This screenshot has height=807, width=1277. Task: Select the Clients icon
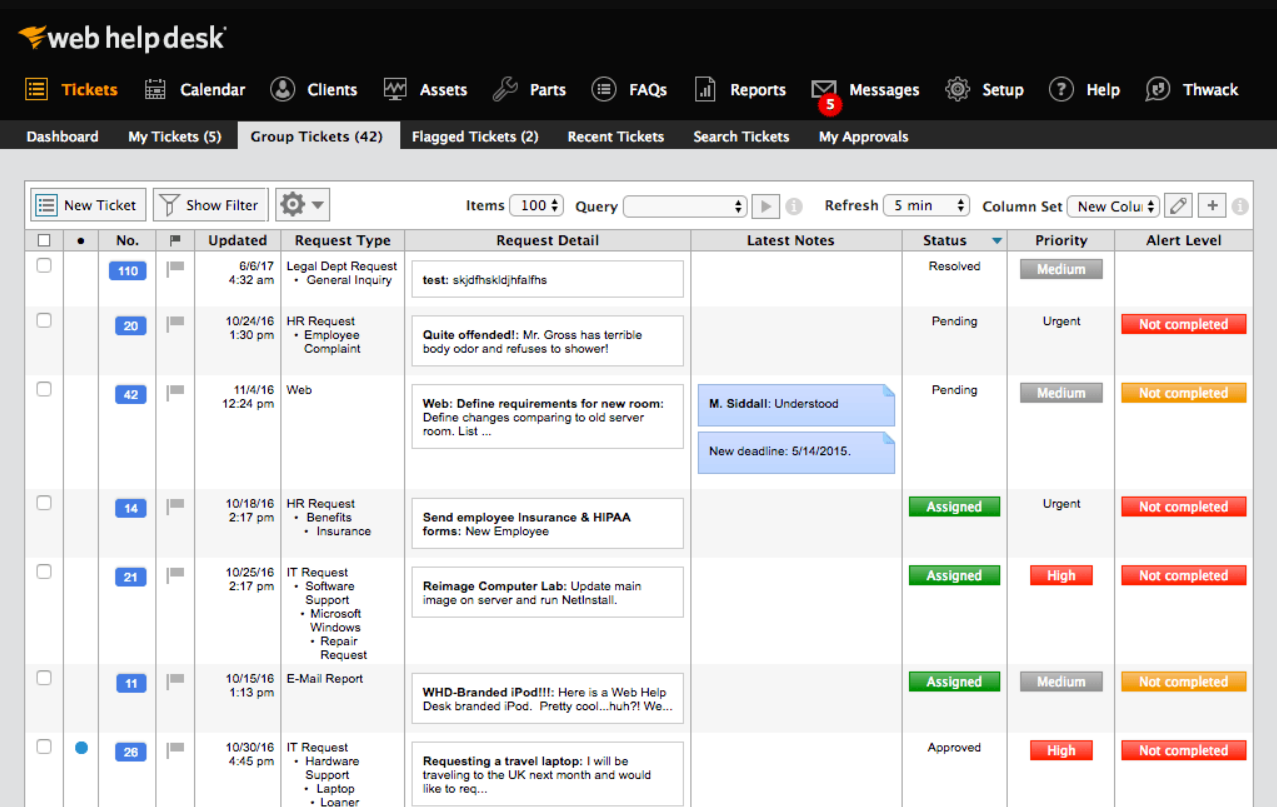click(281, 89)
